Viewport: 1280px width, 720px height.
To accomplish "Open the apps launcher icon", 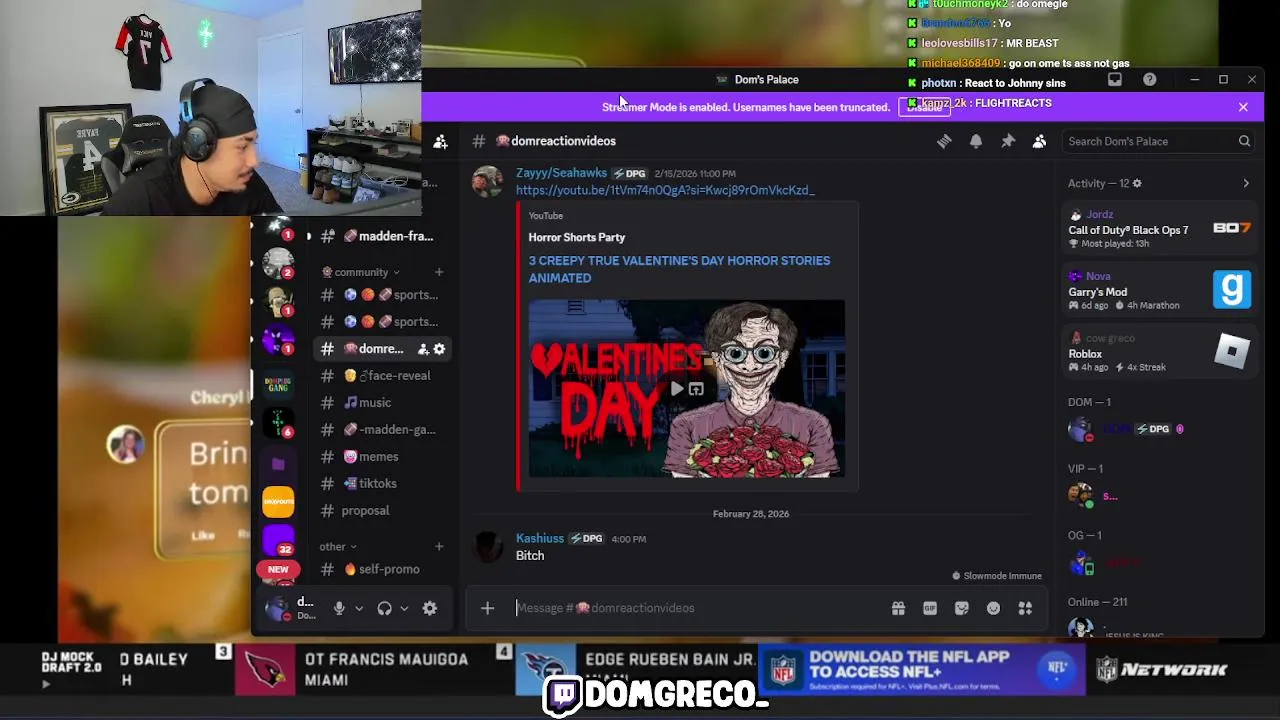I will 1025,608.
